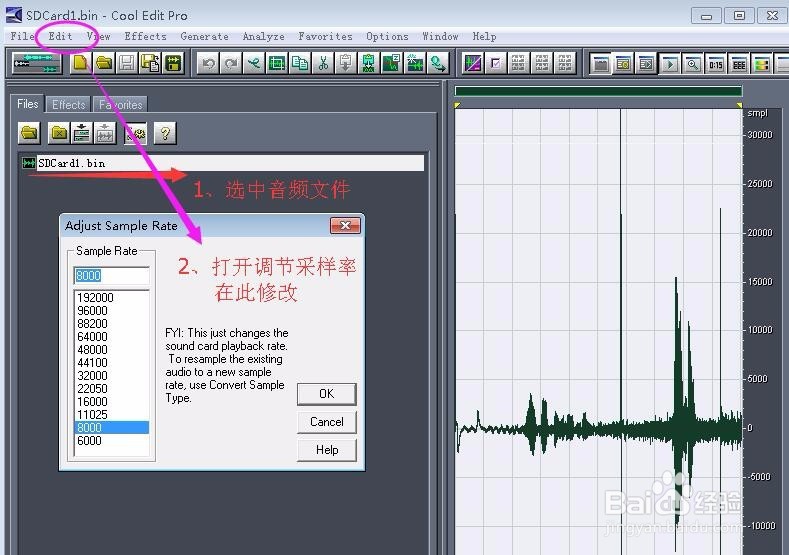Click the Save As disk-with-page icon
The width and height of the screenshot is (789, 555).
(x=150, y=63)
